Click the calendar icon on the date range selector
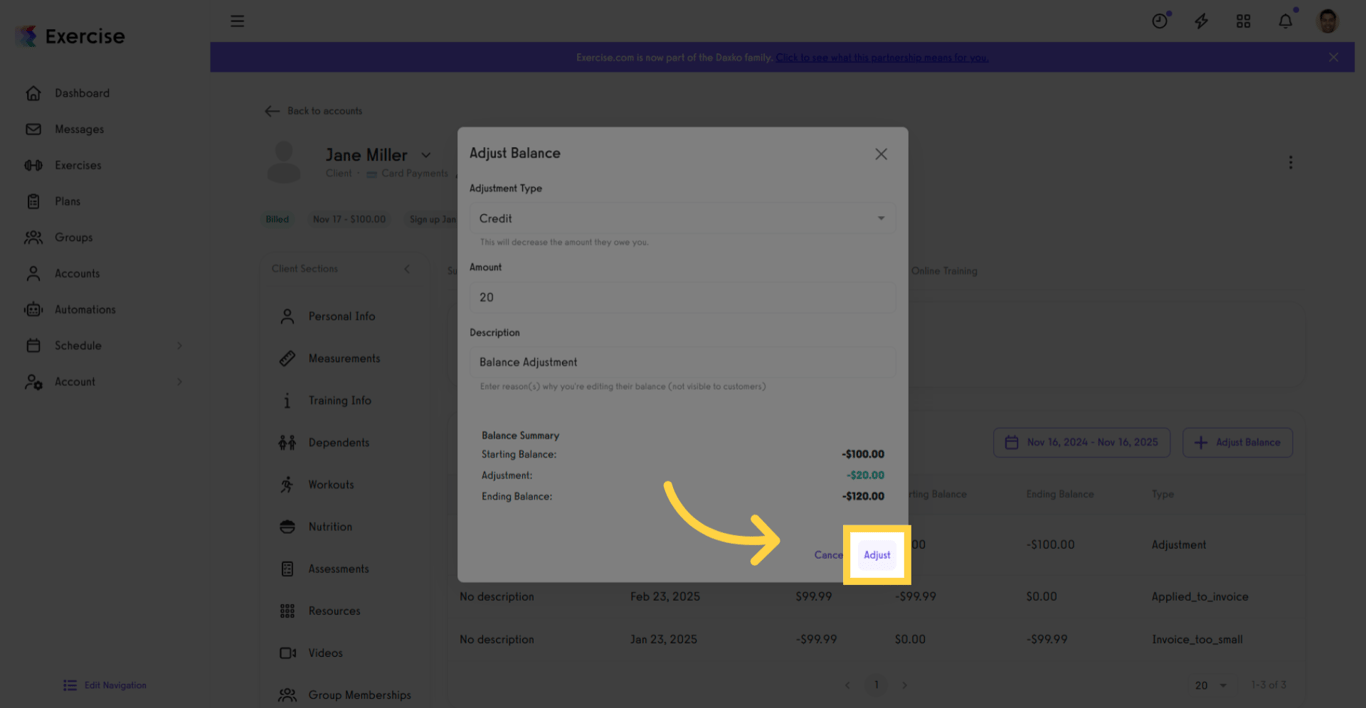This screenshot has width=1366, height=708. click(x=1013, y=442)
